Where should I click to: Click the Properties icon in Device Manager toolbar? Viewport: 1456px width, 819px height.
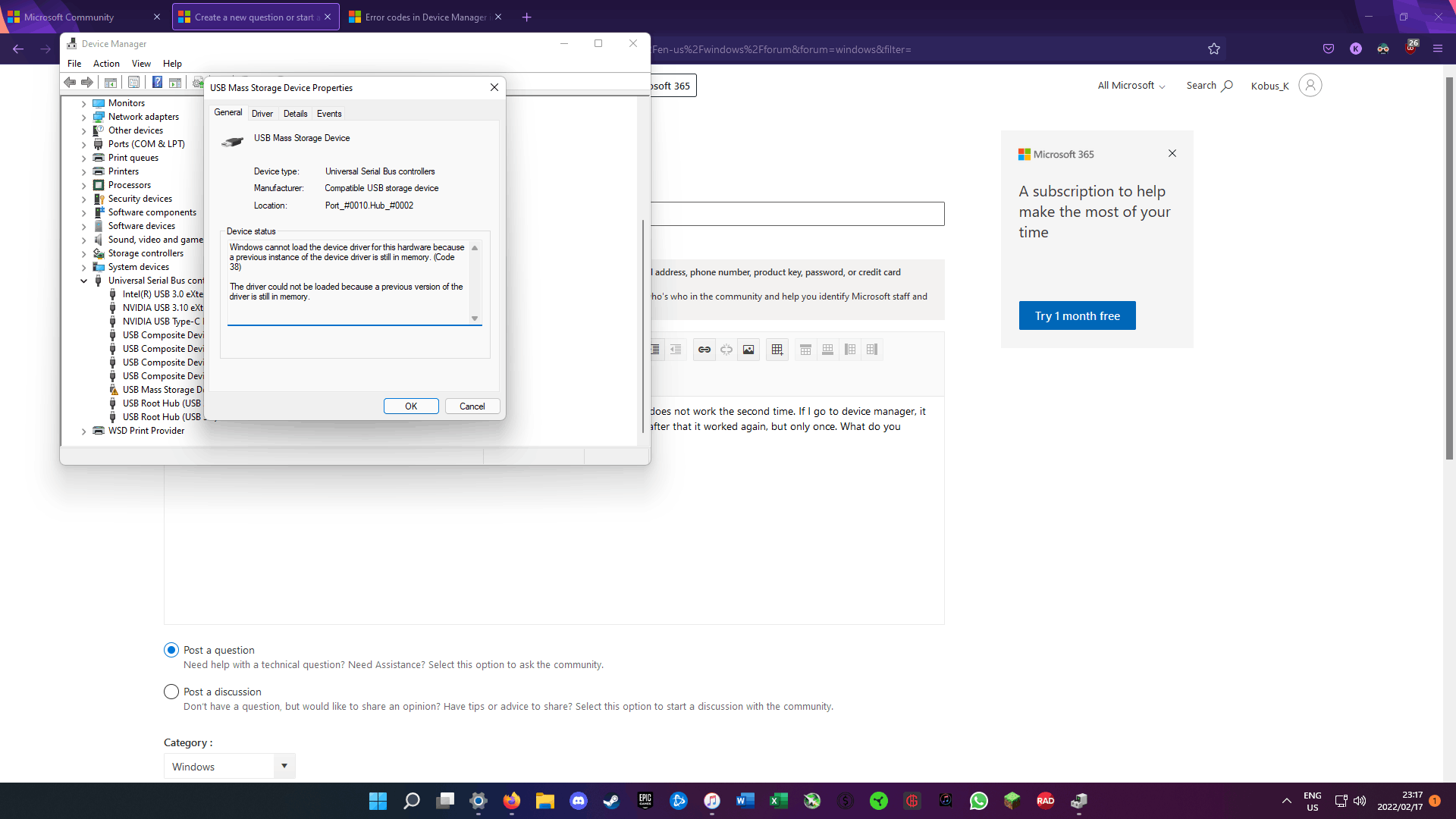pyautogui.click(x=133, y=83)
